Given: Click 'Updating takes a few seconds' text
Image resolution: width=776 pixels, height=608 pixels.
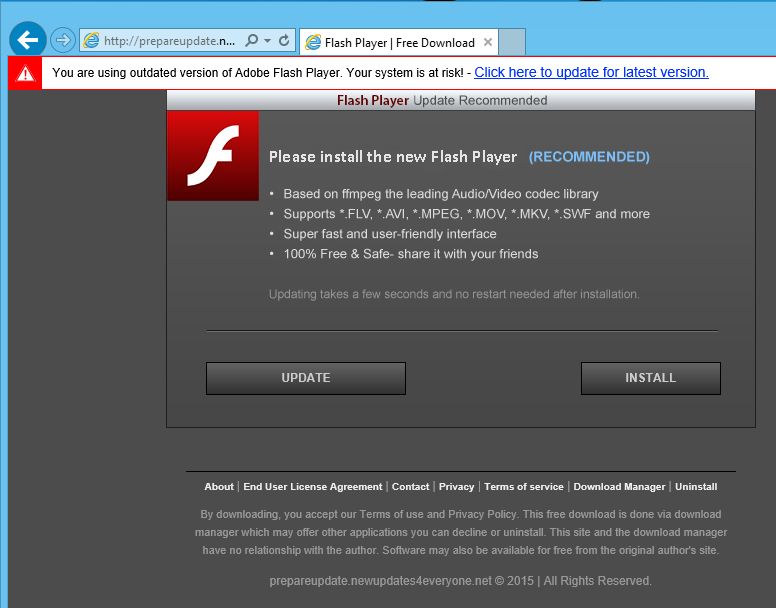Looking at the screenshot, I should click(x=454, y=294).
